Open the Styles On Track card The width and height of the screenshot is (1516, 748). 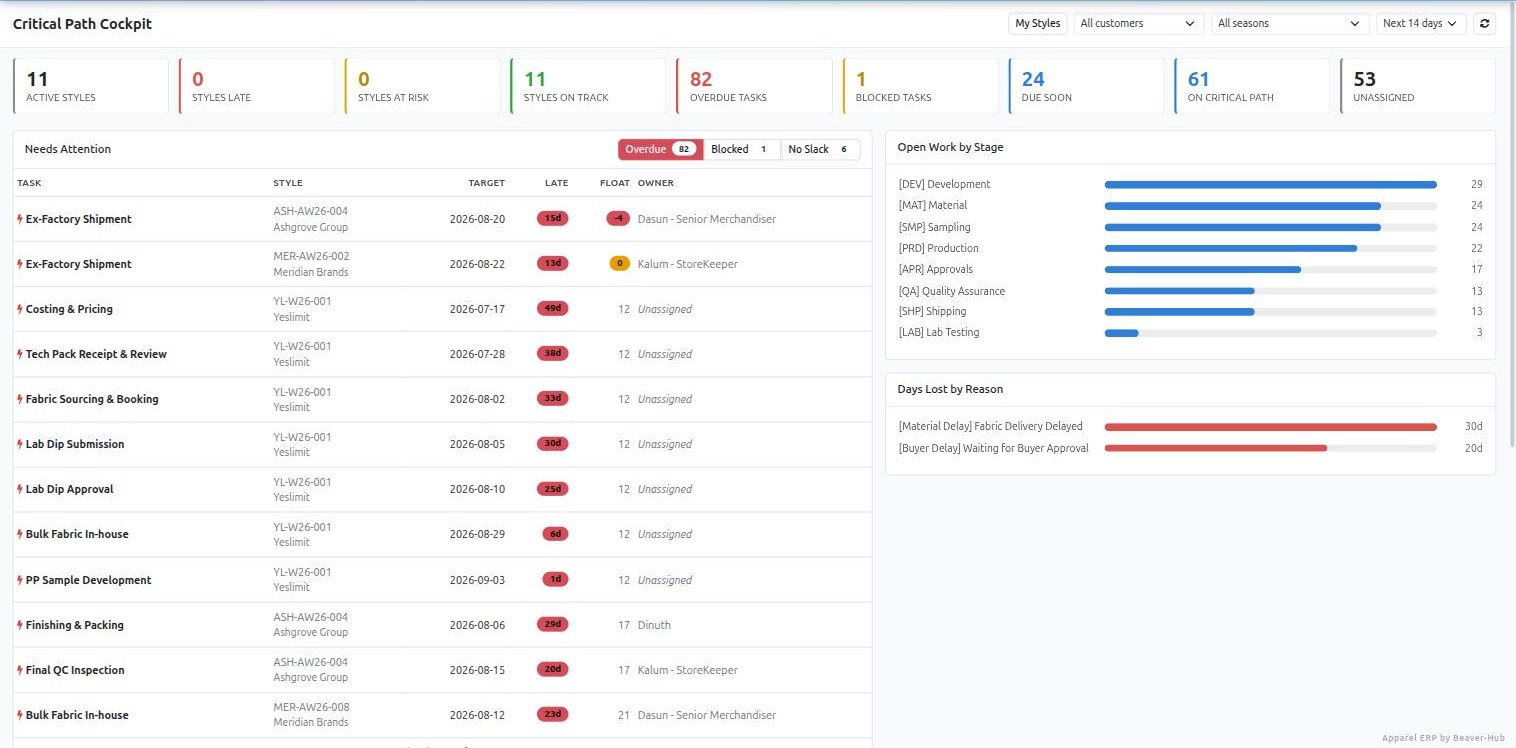click(x=588, y=86)
